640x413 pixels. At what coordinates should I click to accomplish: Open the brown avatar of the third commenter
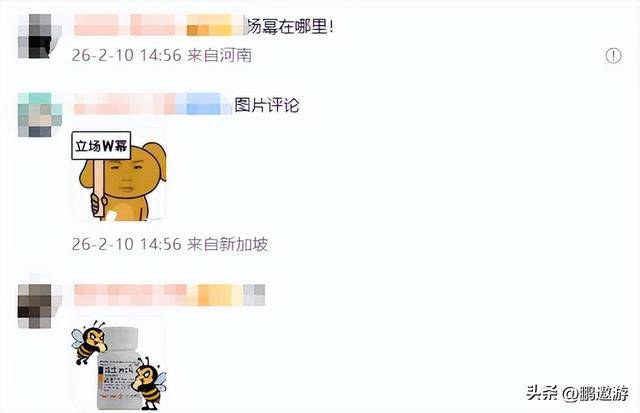tap(40, 306)
